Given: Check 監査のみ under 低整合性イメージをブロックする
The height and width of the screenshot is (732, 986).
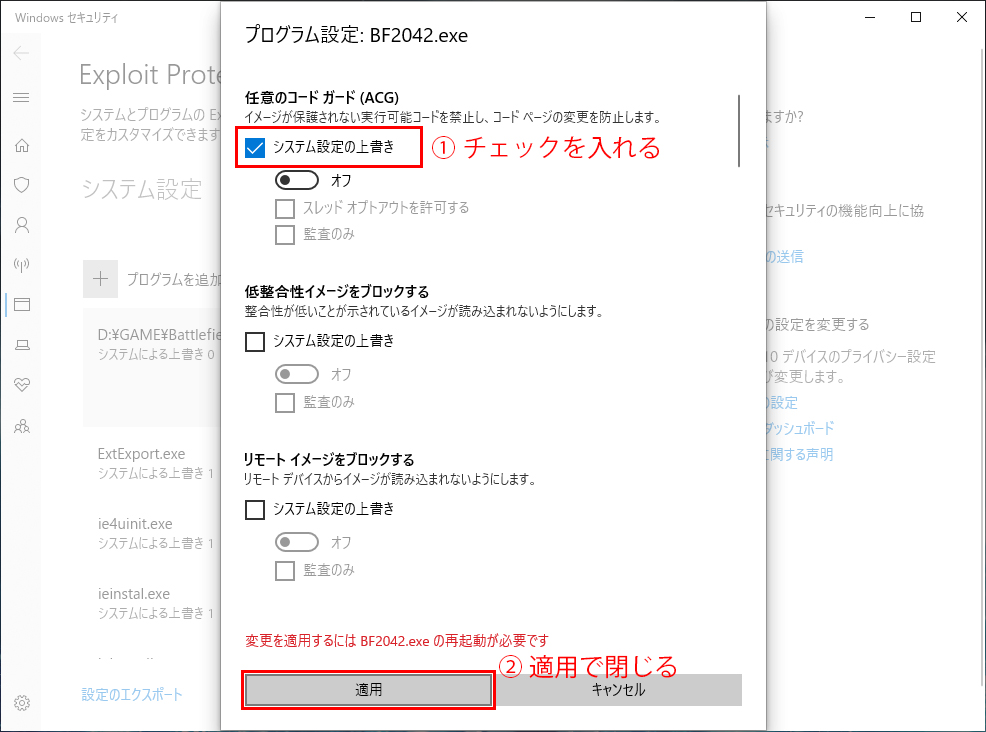Looking at the screenshot, I should (x=285, y=402).
